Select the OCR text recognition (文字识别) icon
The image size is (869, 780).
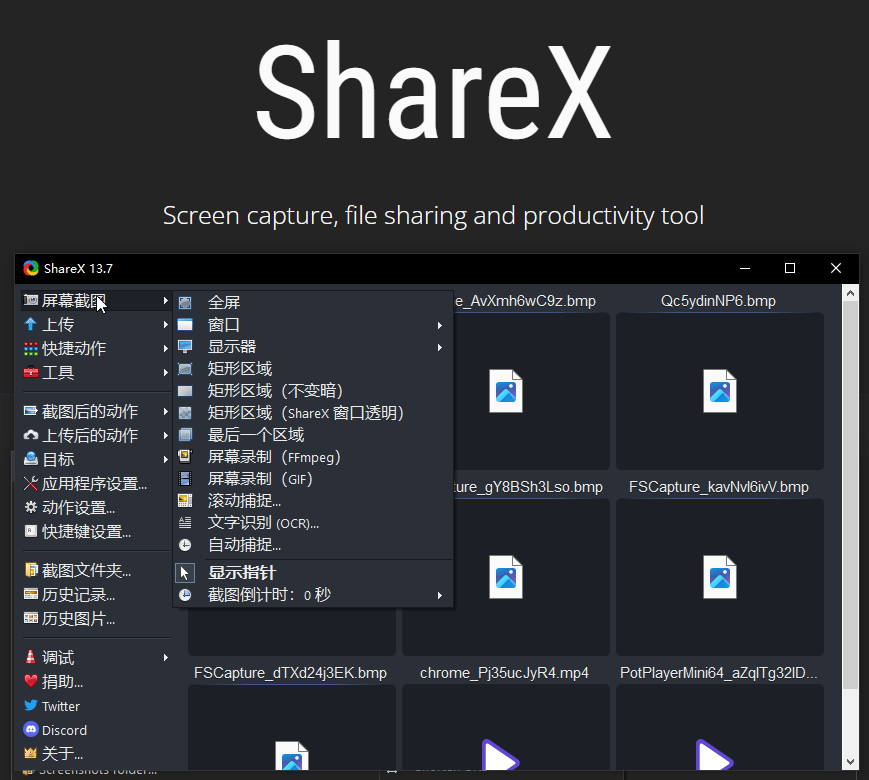(x=185, y=523)
